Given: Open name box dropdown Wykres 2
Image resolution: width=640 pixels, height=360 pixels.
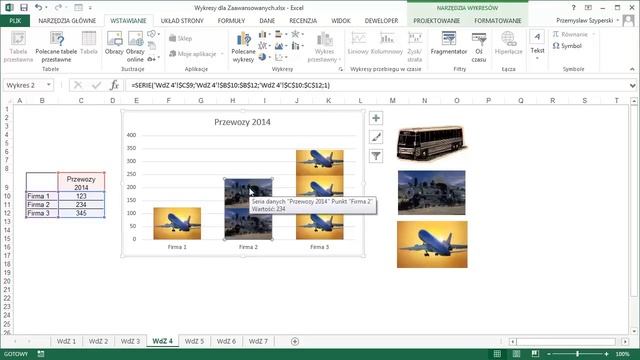Looking at the screenshot, I should [x=49, y=85].
